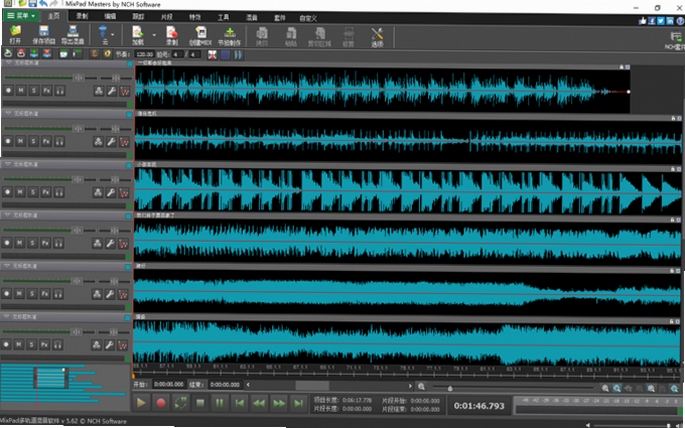Viewport: 685px width, 428px height.
Task: Click the headphones icon on first track
Action: point(60,90)
